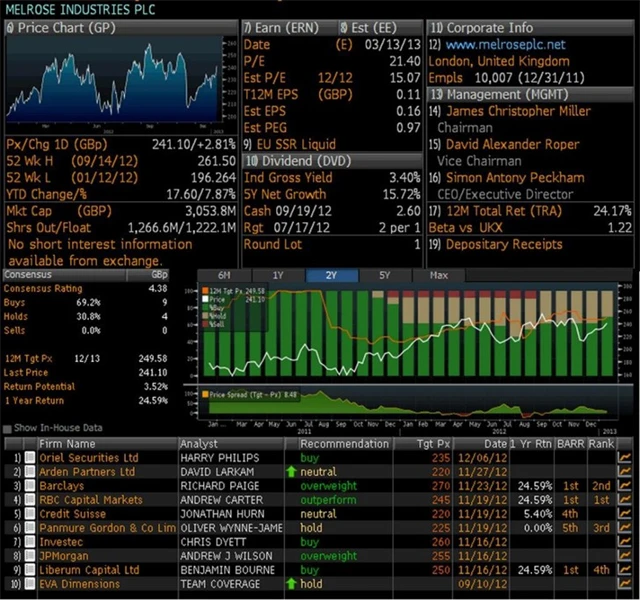Enable the Show In-House Data checkbox
This screenshot has width=640, height=600.
pos(9,428)
